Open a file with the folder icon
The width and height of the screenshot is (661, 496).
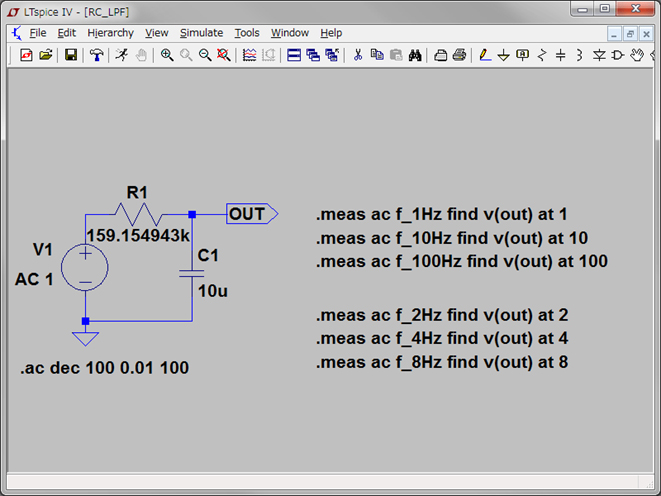[x=46, y=55]
